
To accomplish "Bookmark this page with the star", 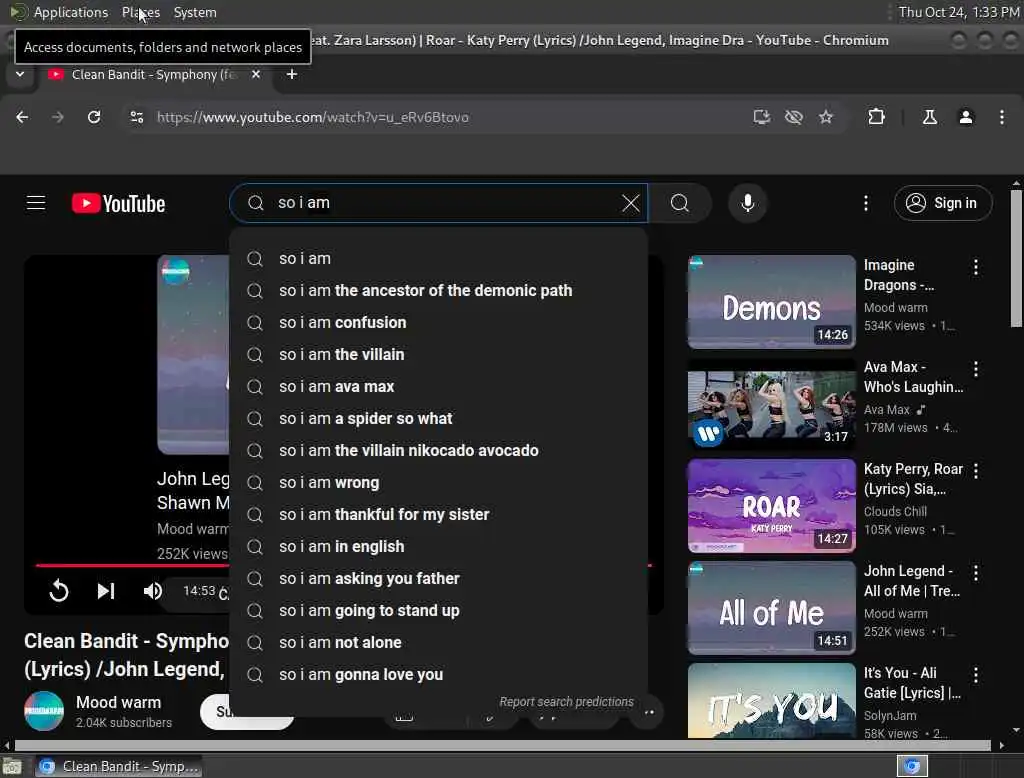I will (x=826, y=117).
